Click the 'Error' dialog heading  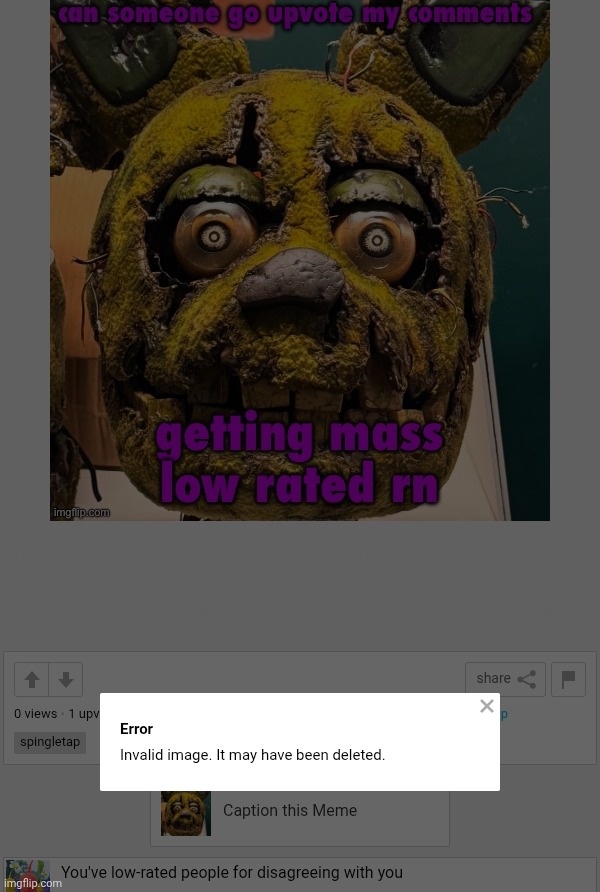(x=136, y=729)
